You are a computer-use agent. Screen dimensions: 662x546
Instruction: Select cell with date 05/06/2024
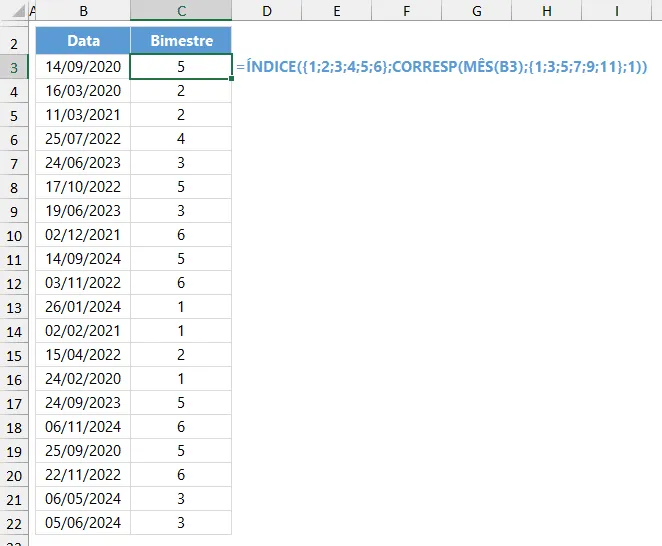[83, 523]
